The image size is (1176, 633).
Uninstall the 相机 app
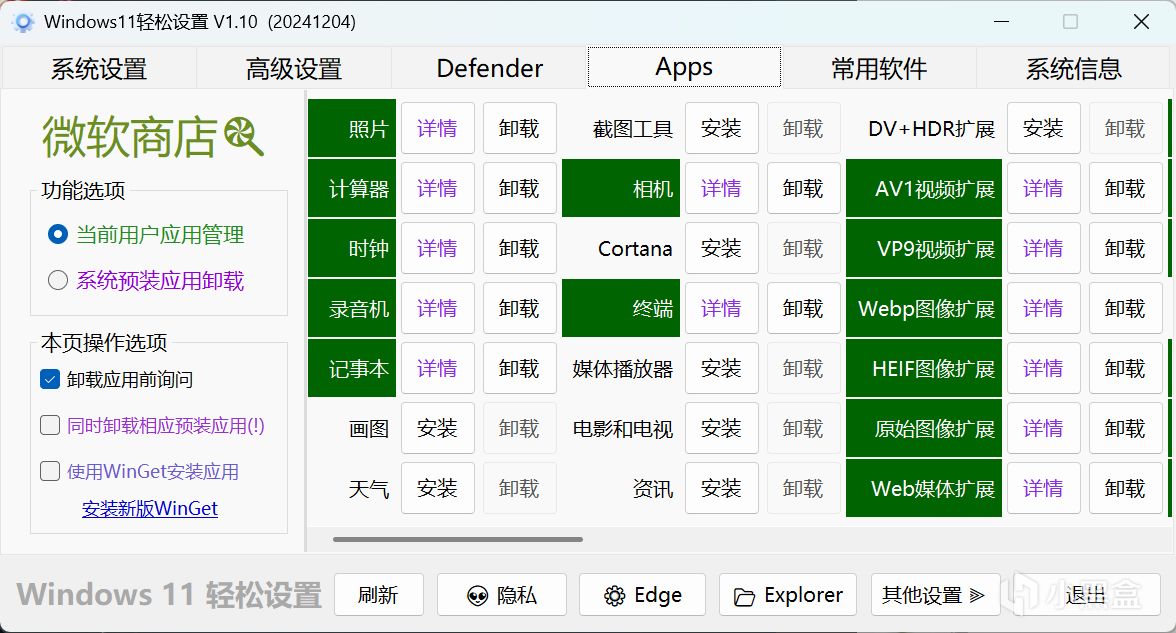803,188
